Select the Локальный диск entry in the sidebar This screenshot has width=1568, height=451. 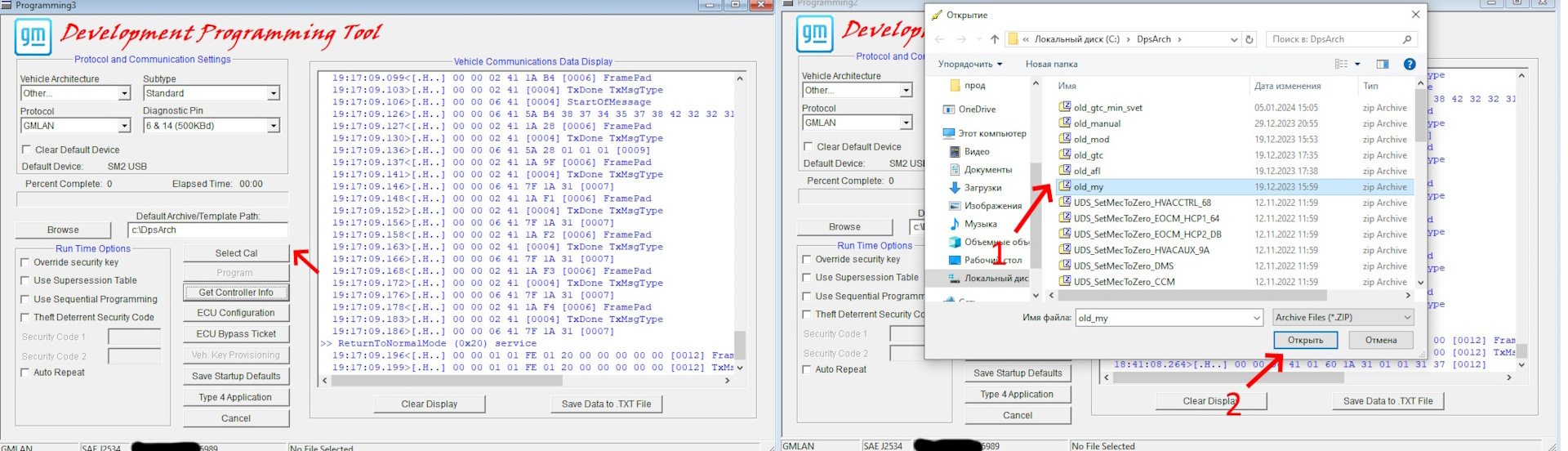coord(988,279)
